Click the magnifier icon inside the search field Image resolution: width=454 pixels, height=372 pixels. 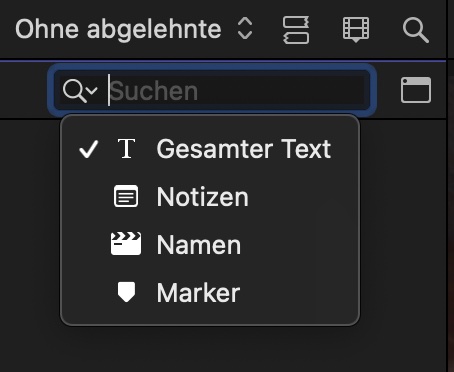pos(75,90)
